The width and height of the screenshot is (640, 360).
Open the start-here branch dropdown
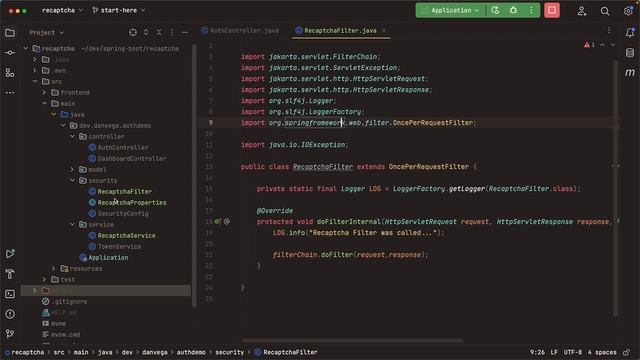pyautogui.click(x=119, y=10)
